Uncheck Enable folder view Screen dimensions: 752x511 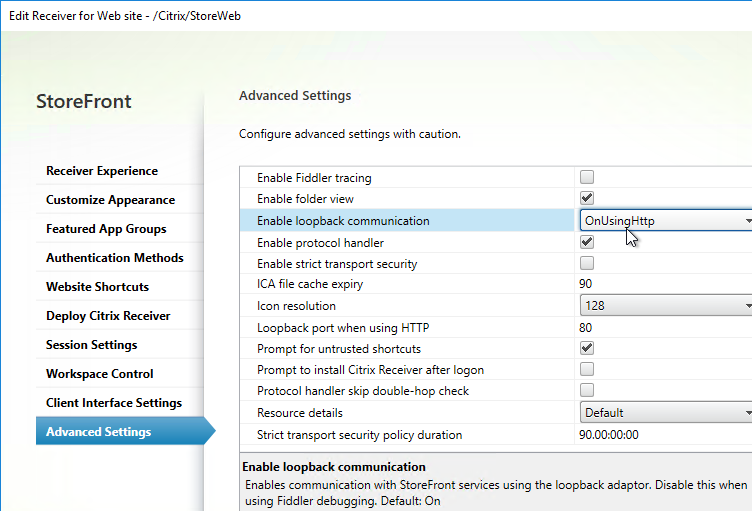(587, 198)
